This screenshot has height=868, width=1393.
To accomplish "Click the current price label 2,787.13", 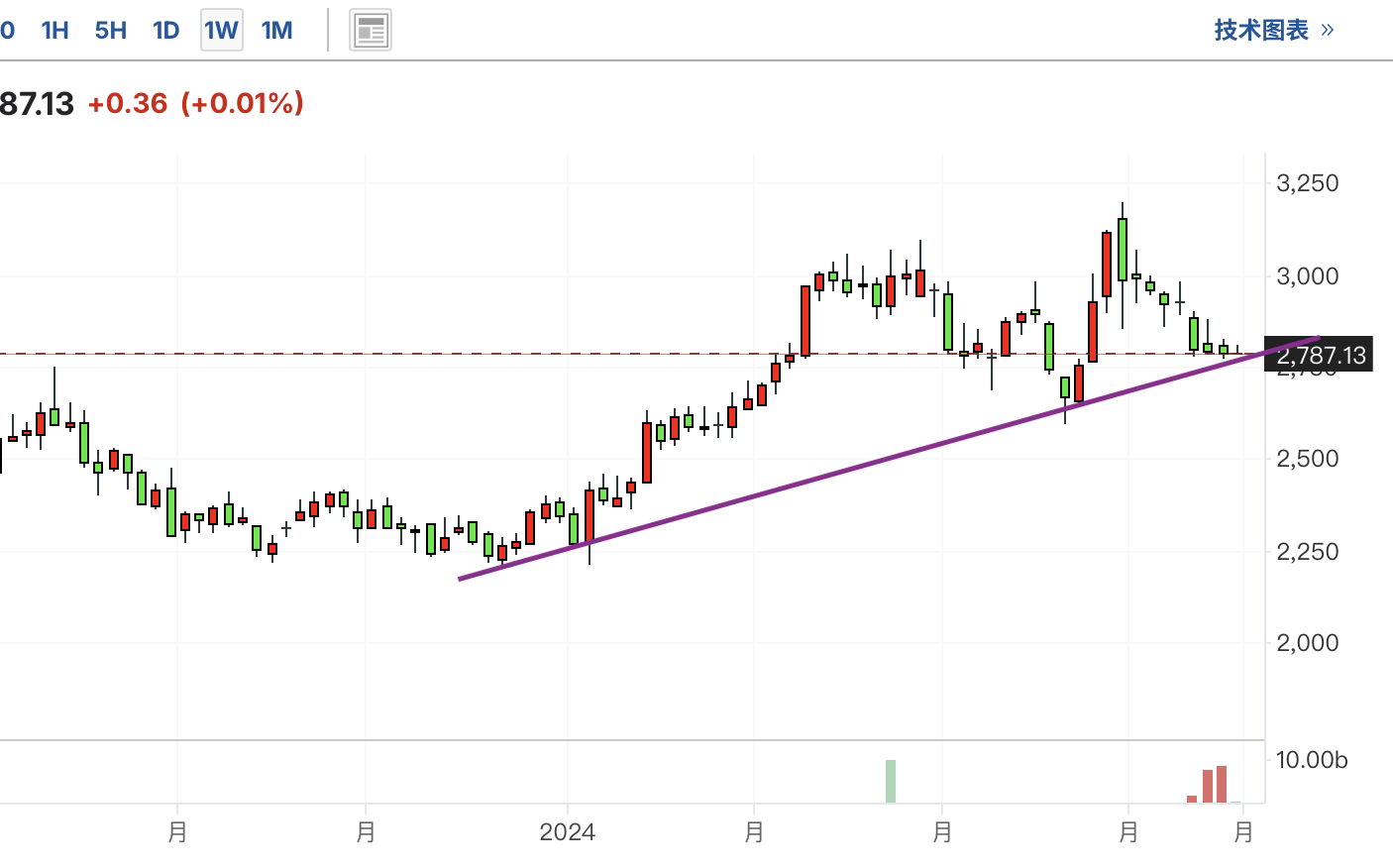I will [x=1321, y=355].
